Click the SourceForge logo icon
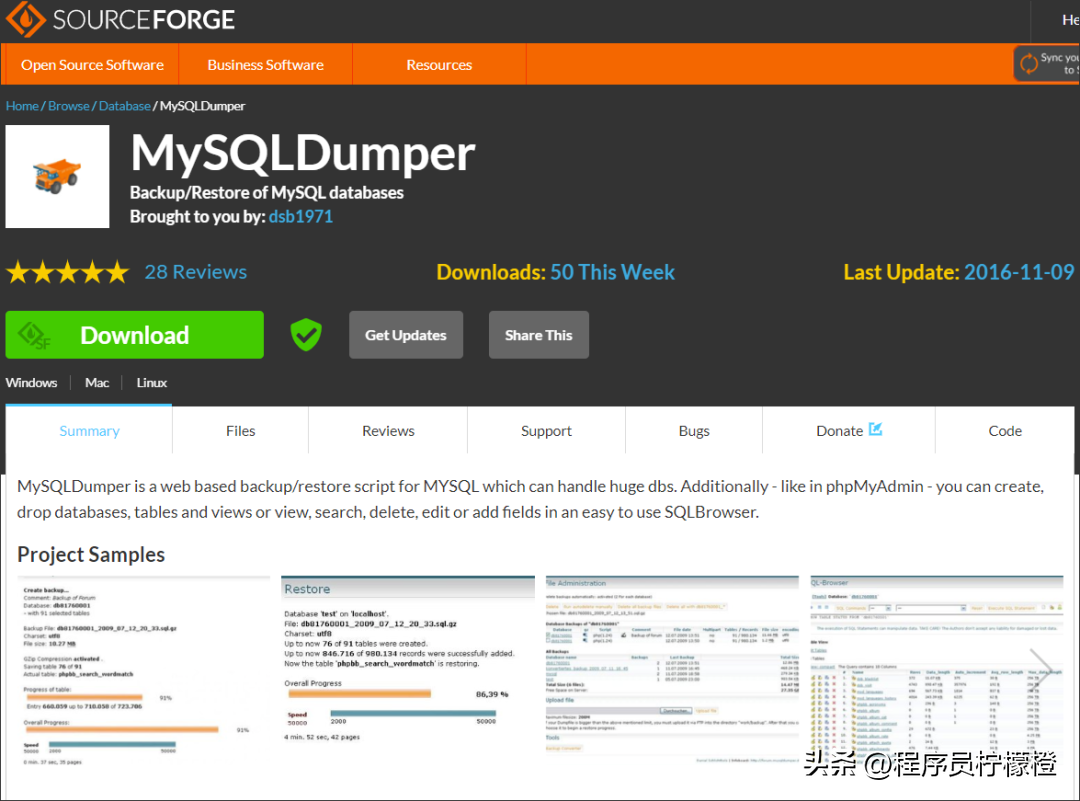 pyautogui.click(x=25, y=19)
